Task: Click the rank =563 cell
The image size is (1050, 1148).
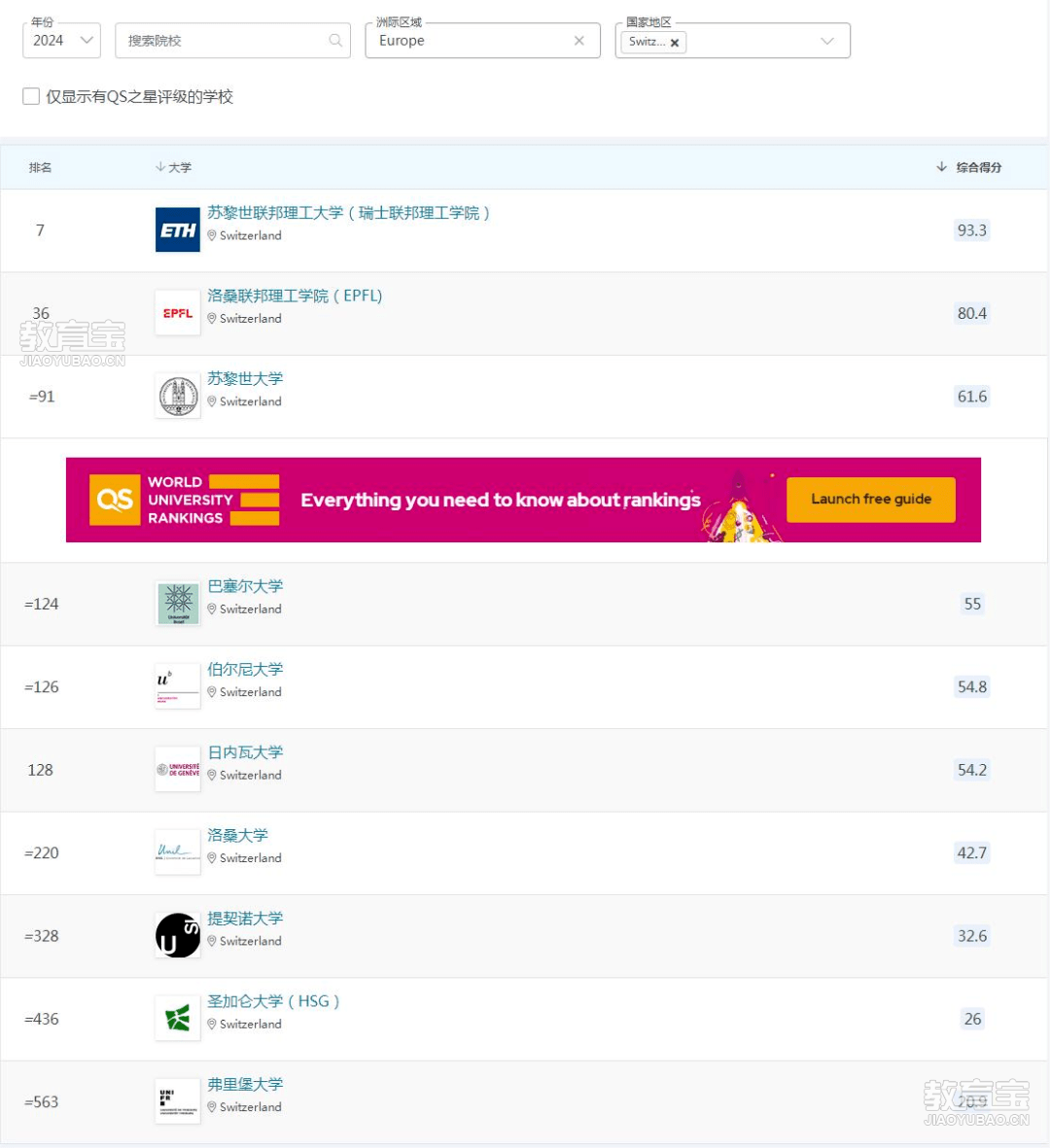Action: pos(42,1102)
